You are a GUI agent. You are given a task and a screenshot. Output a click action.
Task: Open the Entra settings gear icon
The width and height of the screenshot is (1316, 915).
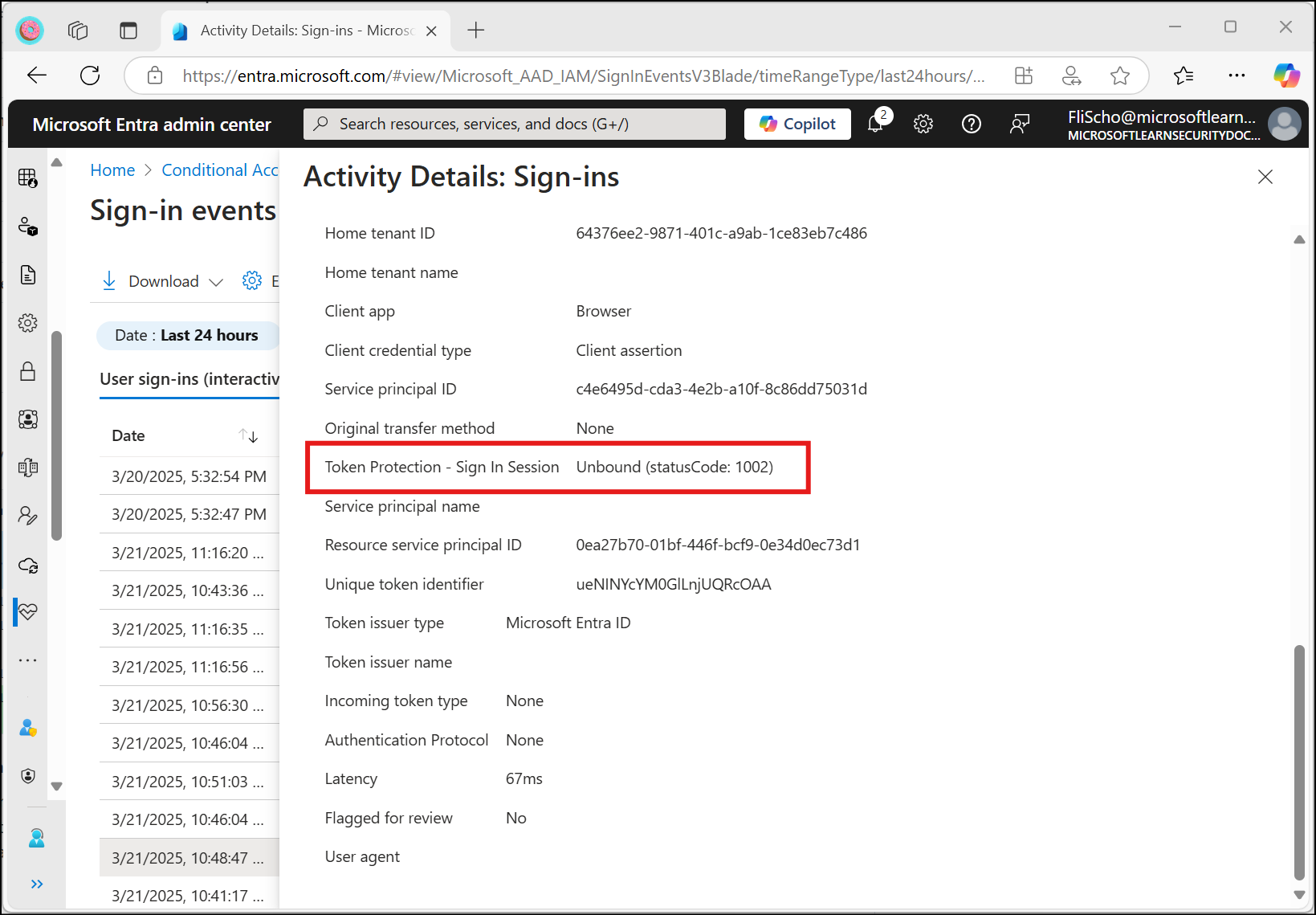tap(923, 124)
